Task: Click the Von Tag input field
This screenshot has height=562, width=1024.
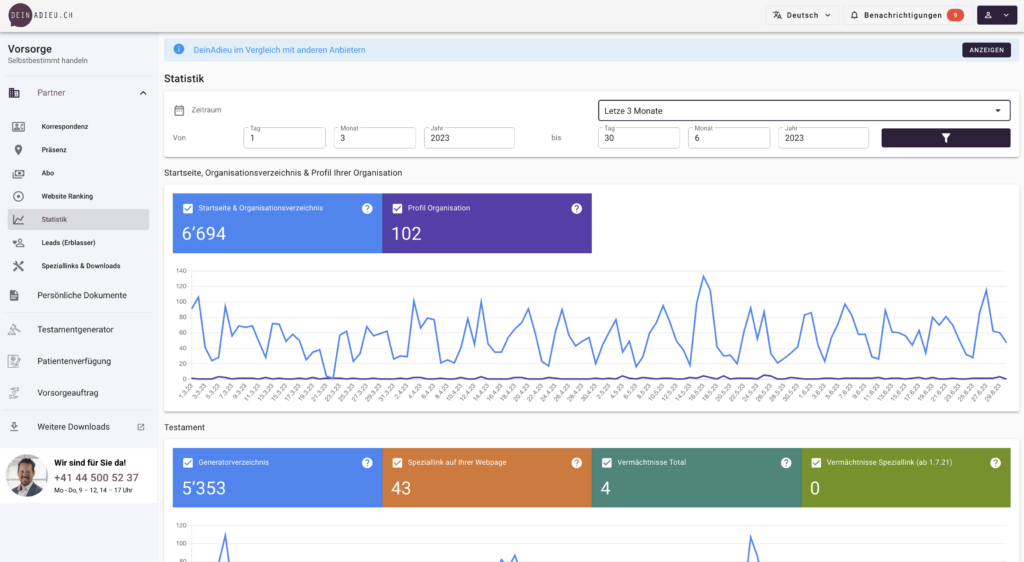Action: pyautogui.click(x=284, y=138)
